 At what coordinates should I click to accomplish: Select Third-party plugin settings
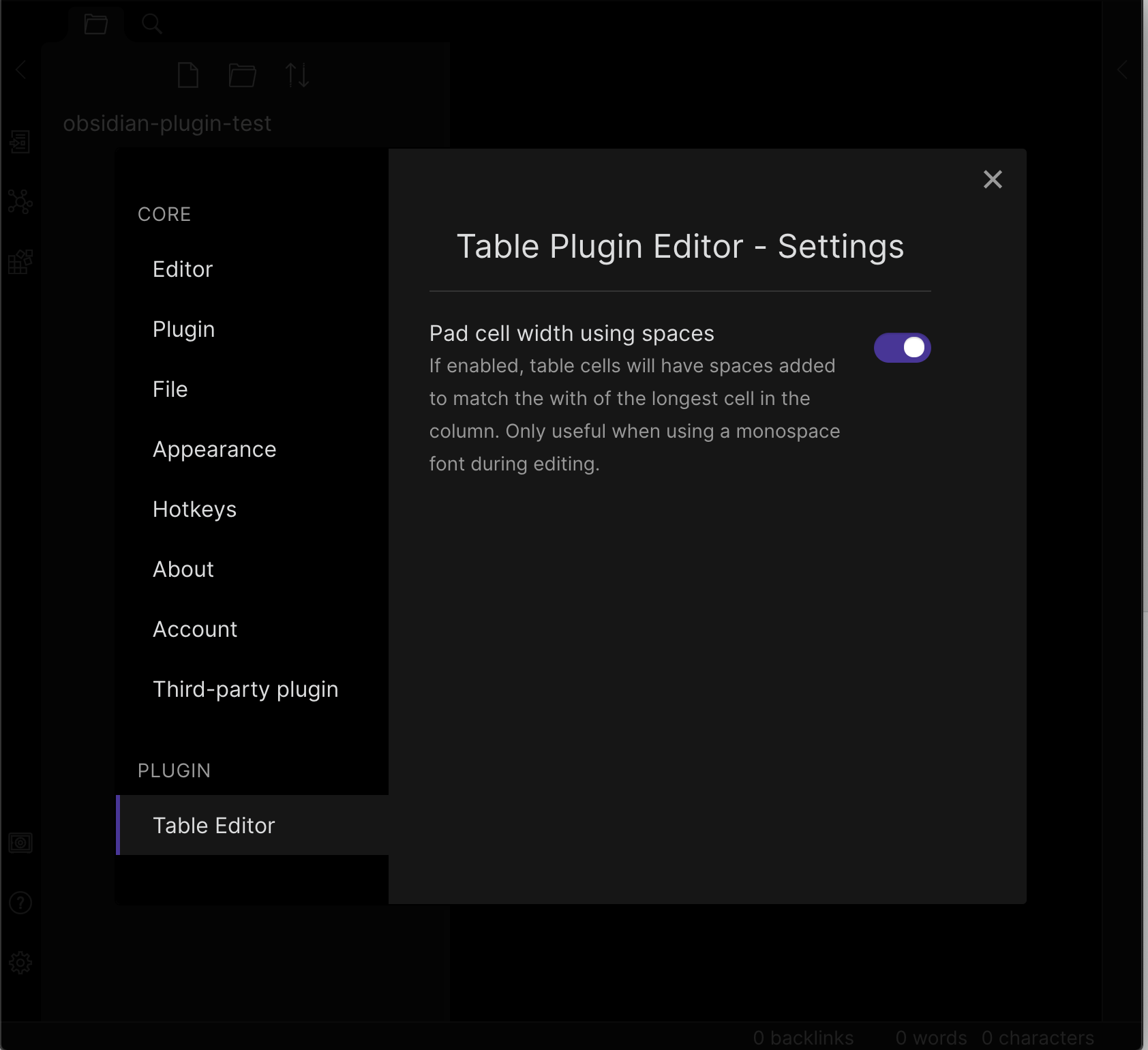point(245,689)
